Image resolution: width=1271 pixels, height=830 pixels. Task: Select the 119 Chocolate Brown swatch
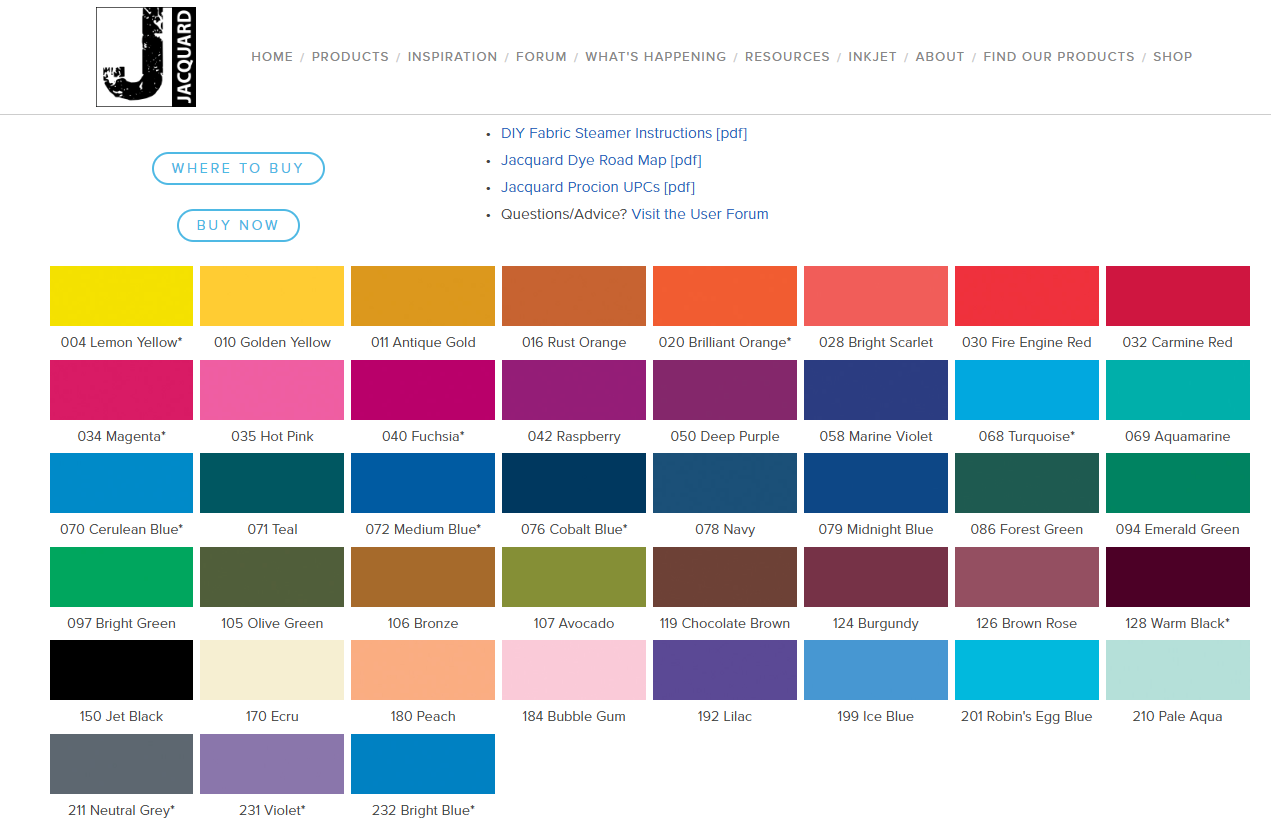(x=725, y=577)
